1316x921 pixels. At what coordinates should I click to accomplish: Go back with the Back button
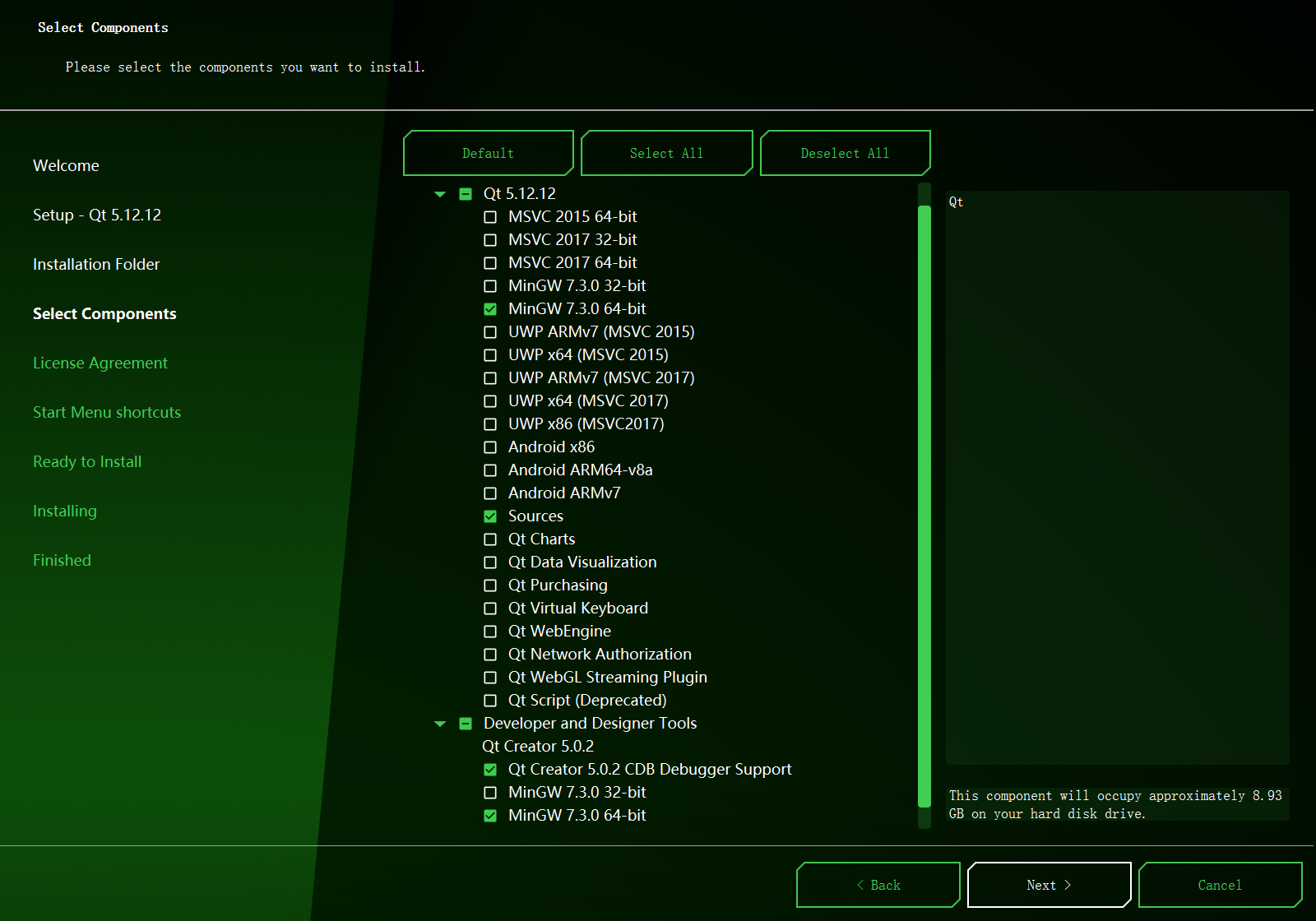(x=878, y=885)
